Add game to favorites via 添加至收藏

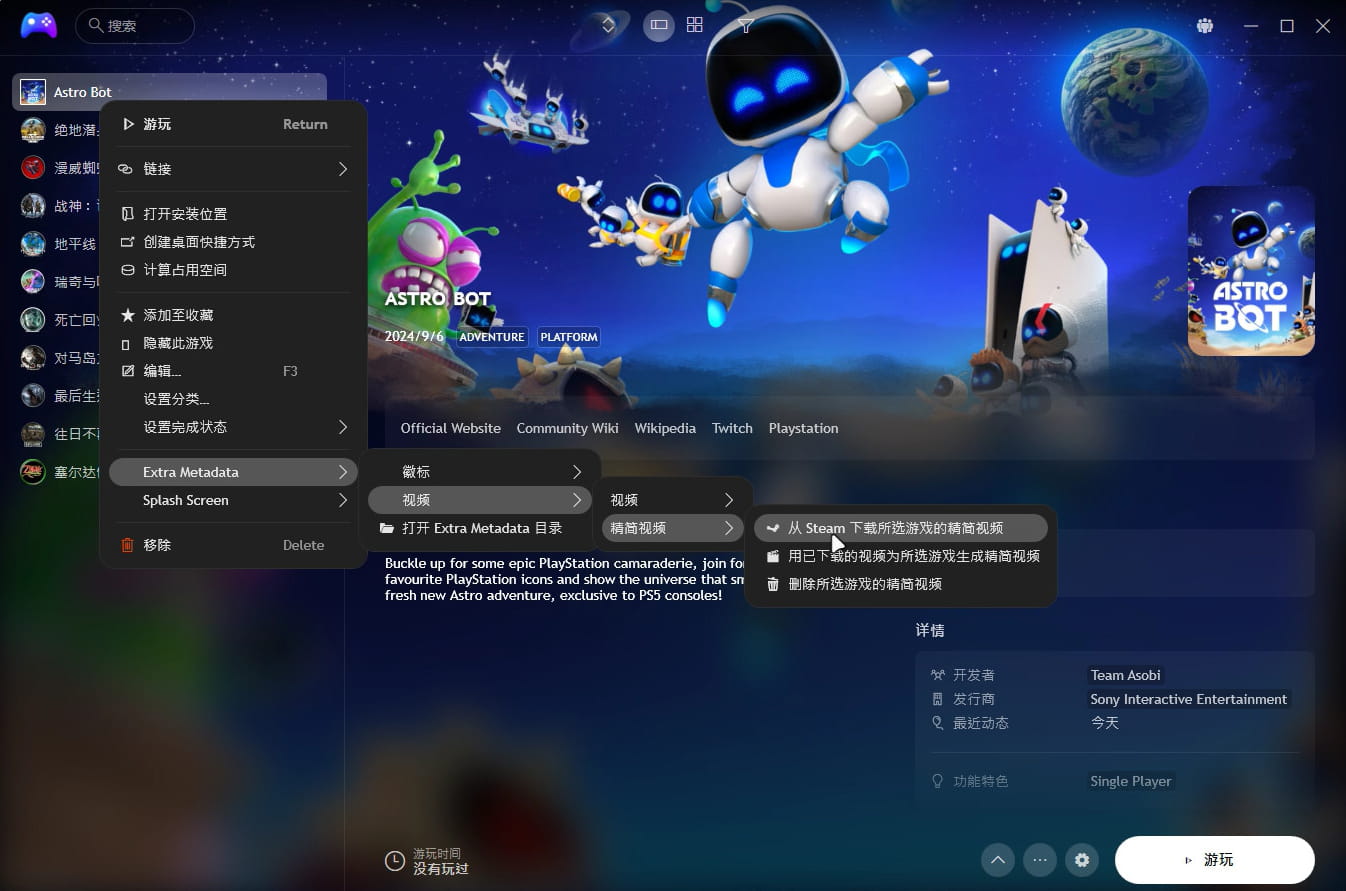[x=177, y=315]
